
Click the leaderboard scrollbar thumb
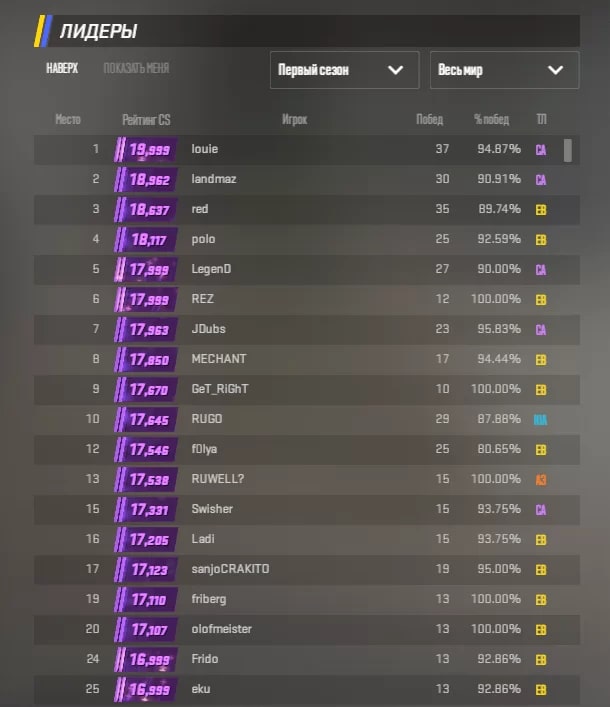coord(568,150)
